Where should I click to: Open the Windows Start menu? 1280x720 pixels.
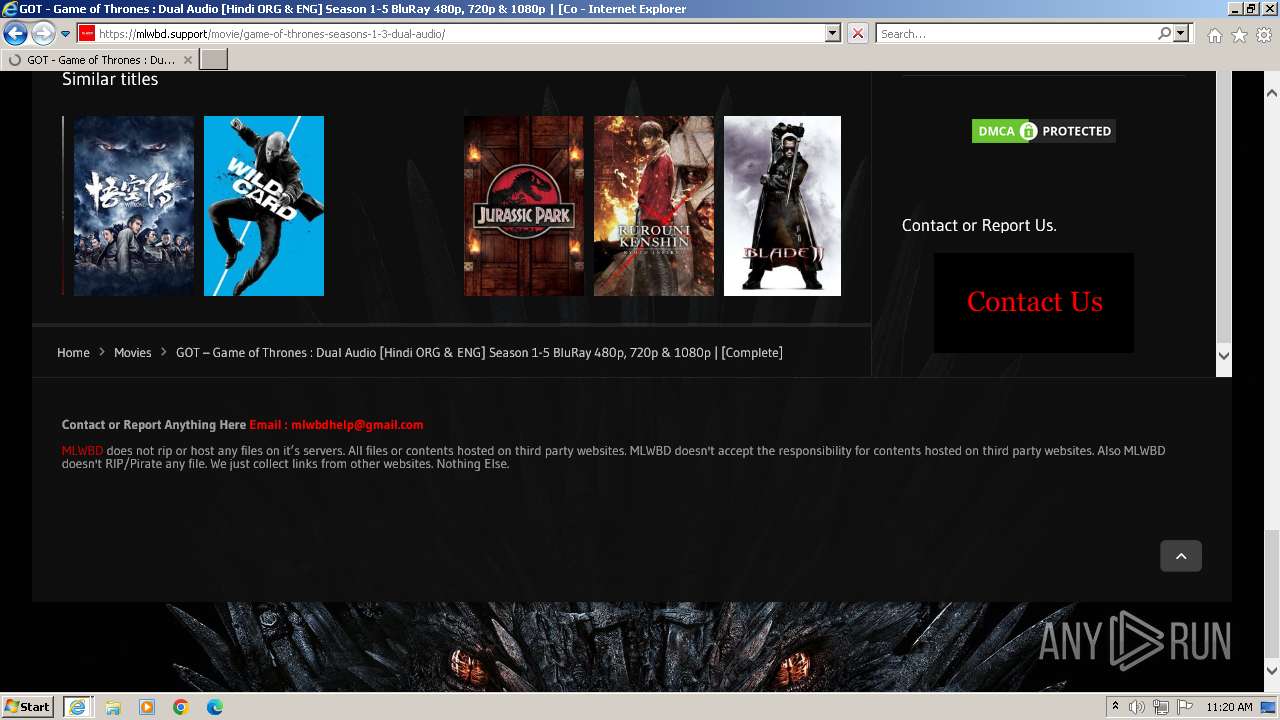click(x=27, y=706)
